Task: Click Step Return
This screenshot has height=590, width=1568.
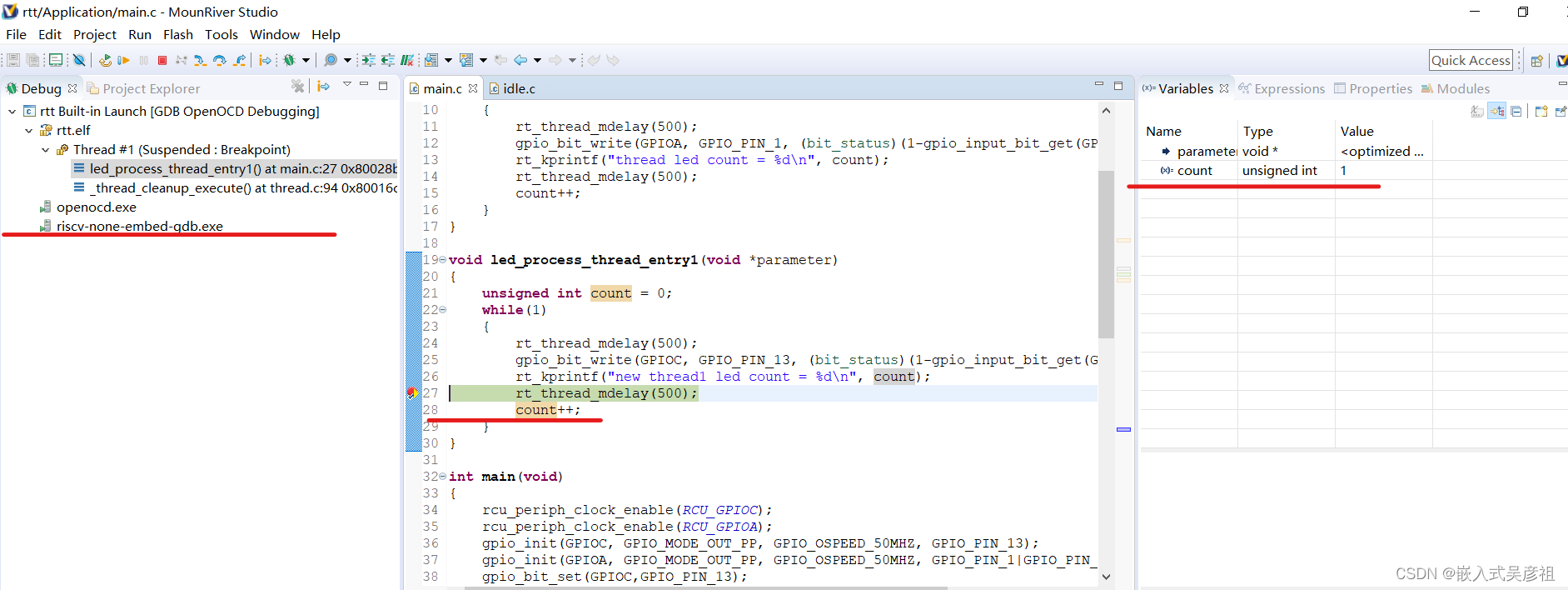Action: [240, 60]
